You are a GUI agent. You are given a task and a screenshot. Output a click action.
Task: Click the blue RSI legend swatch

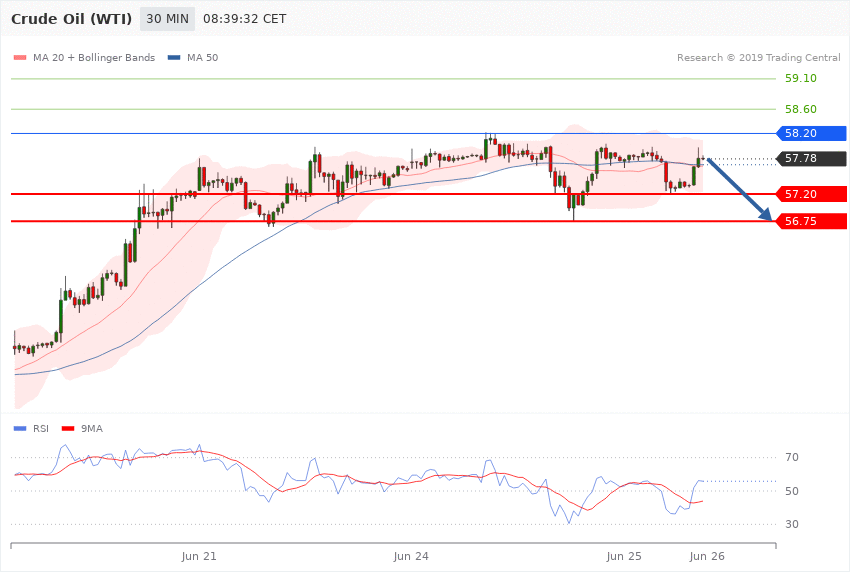point(20,429)
